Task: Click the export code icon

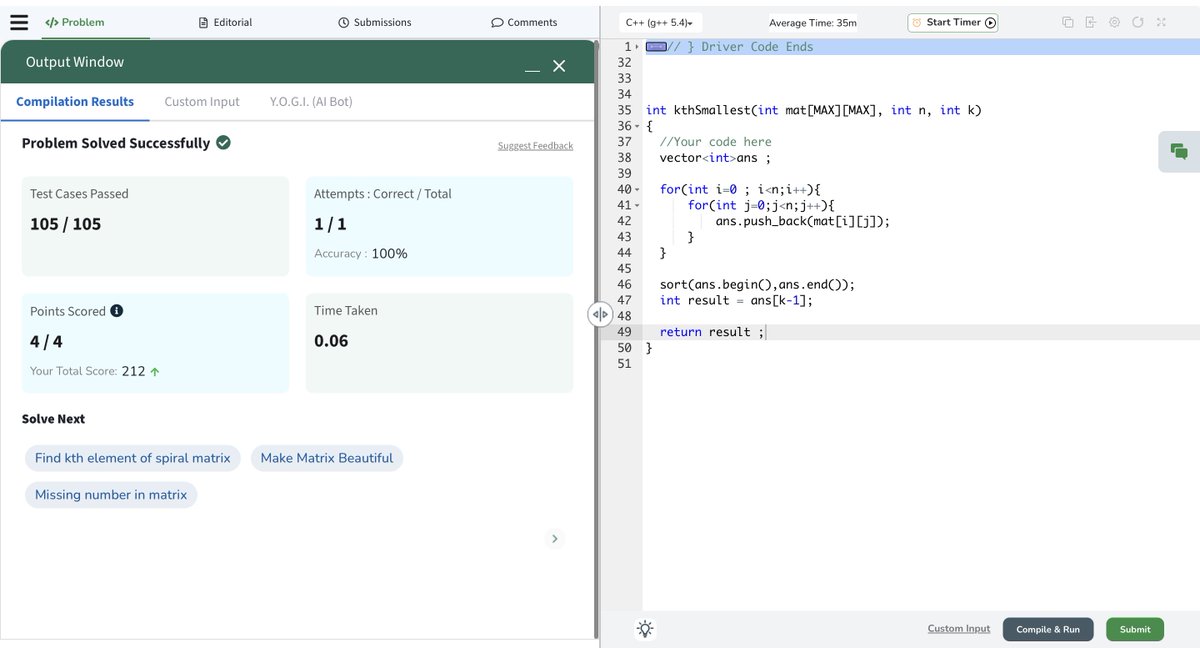Action: coord(1090,22)
